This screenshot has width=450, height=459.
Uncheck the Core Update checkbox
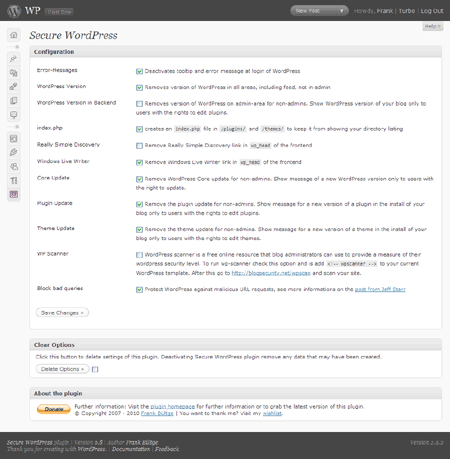(x=139, y=179)
